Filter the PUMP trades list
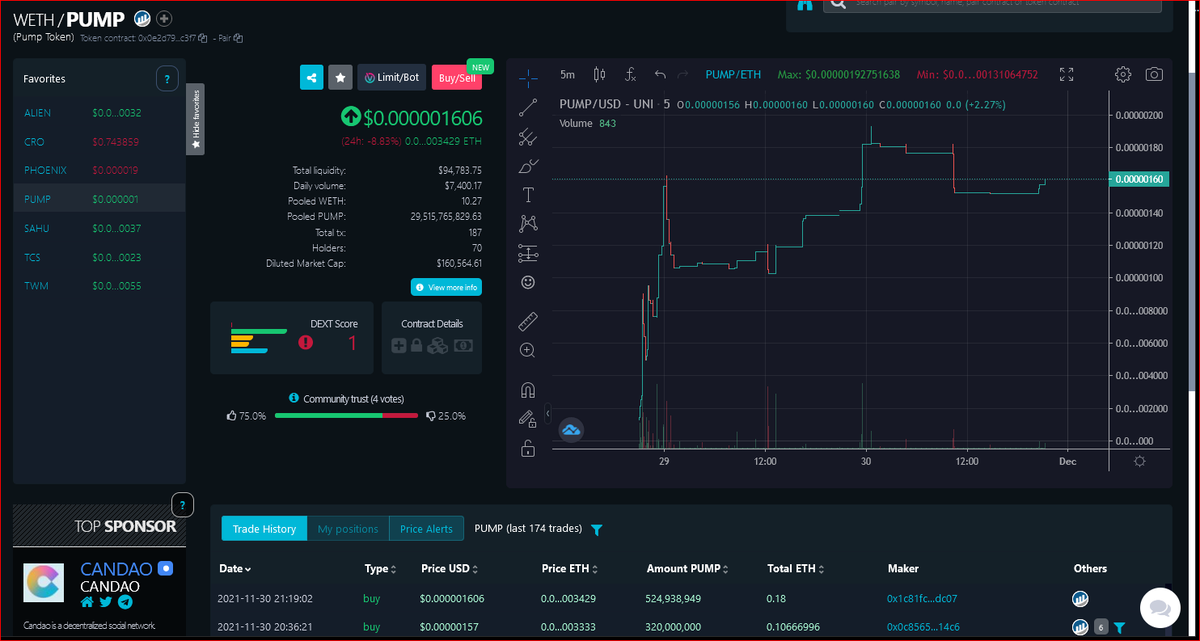Image resolution: width=1200 pixels, height=641 pixels. pyautogui.click(x=597, y=529)
